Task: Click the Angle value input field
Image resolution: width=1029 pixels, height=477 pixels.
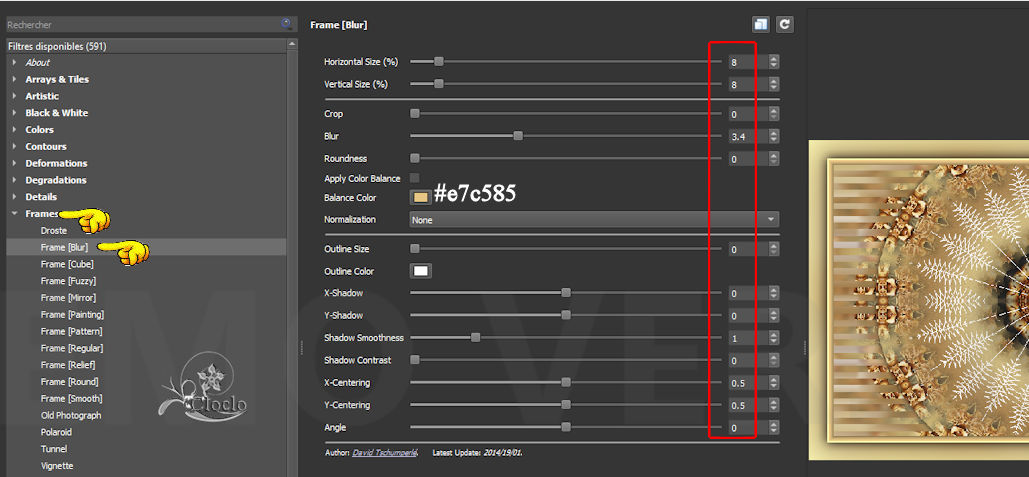Action: (741, 428)
